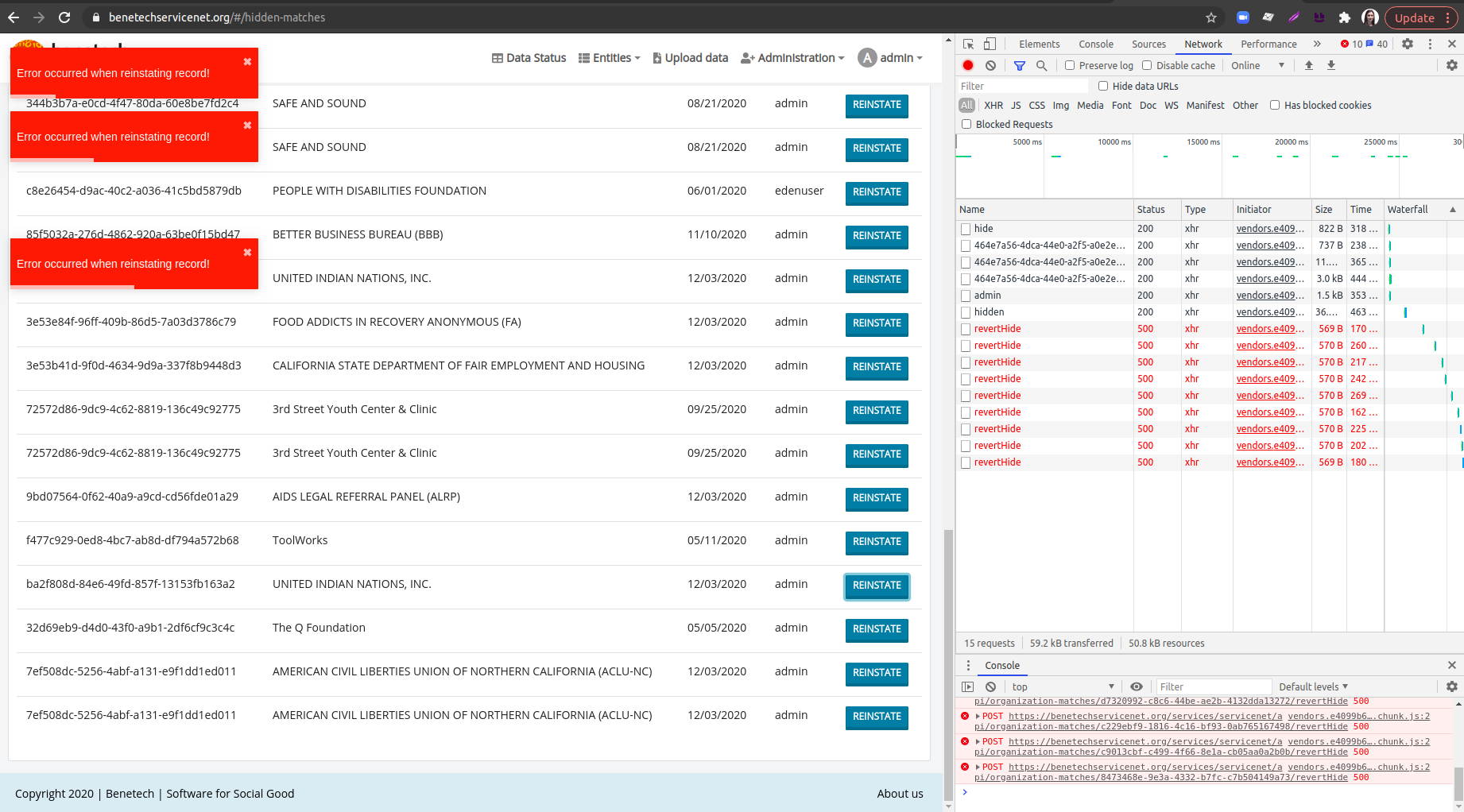1464x812 pixels.
Task: Toggle the device toolbar in DevTools
Action: (988, 44)
